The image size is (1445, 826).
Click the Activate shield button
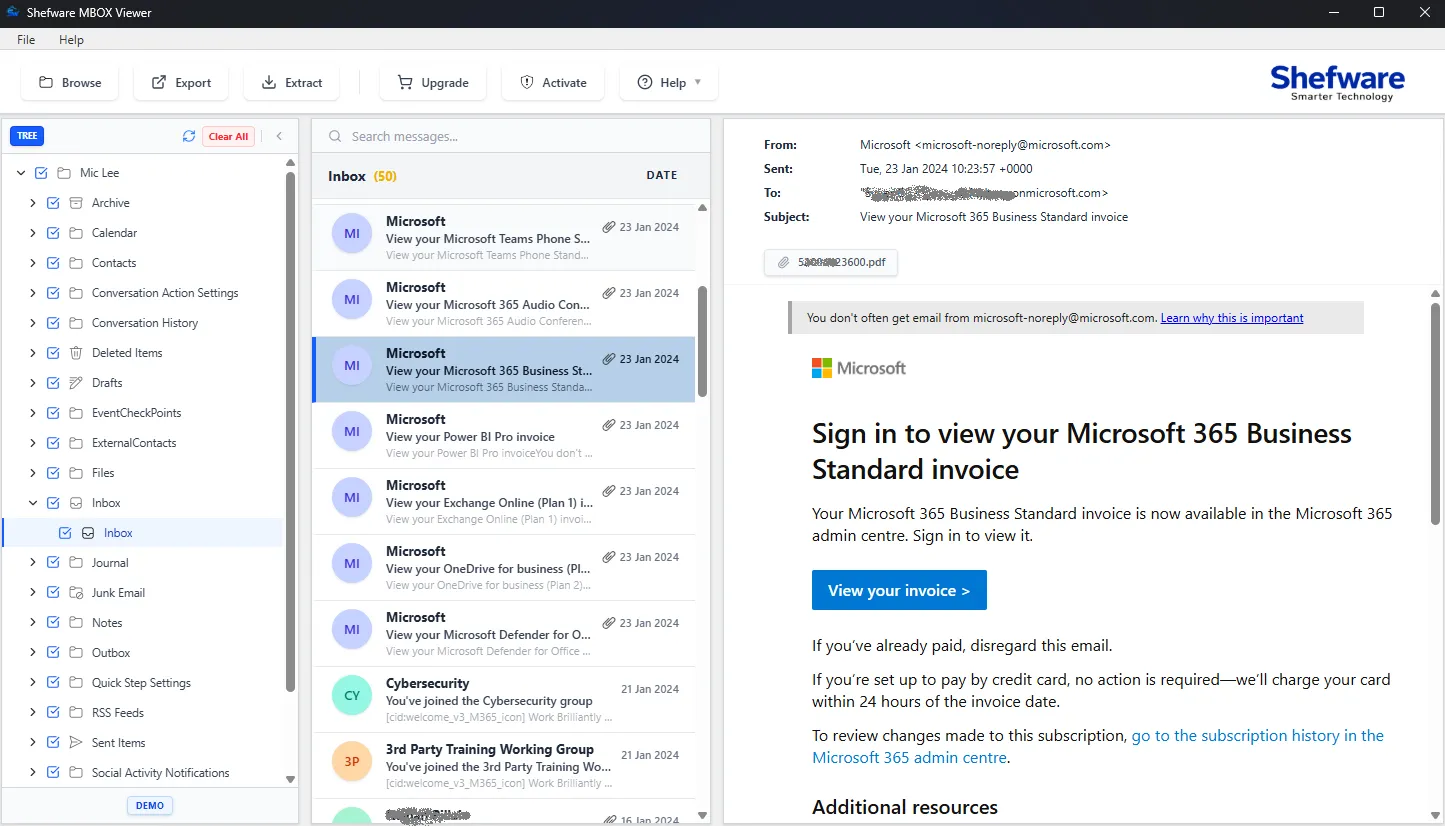pyautogui.click(x=553, y=83)
